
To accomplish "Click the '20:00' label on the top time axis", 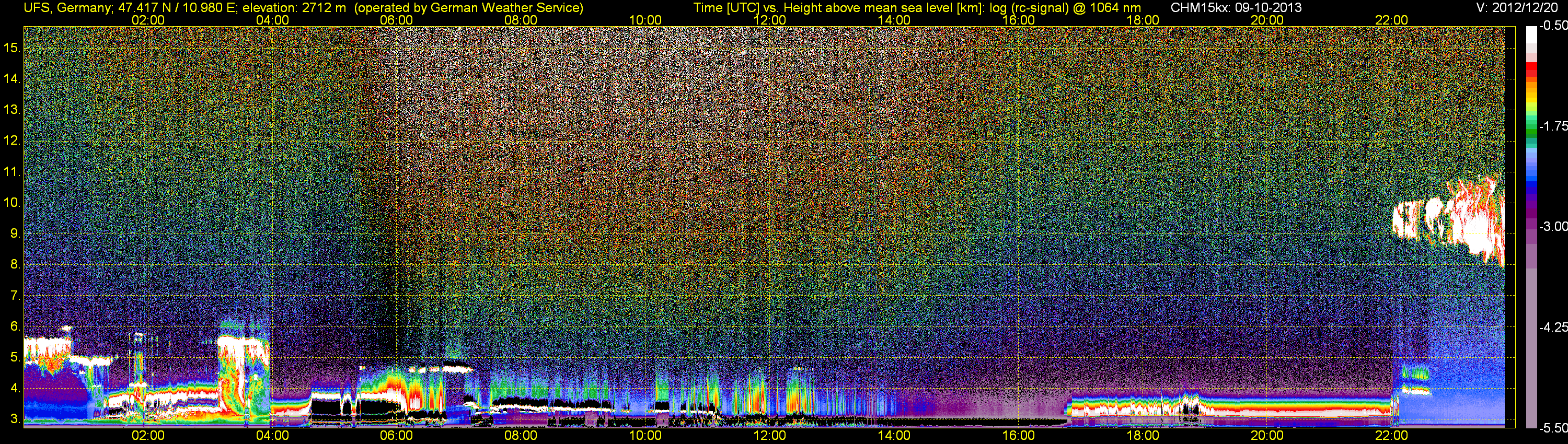I will coord(1267,20).
